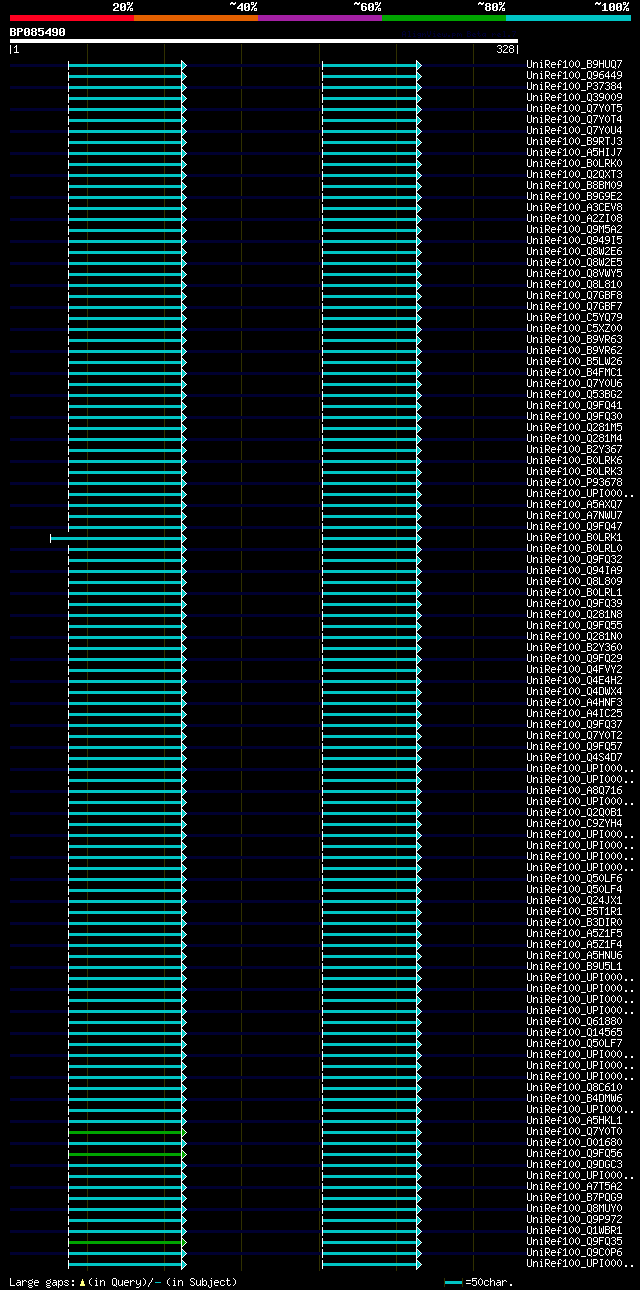Select the UniRef100_B0LRK6 label
Viewport: 640px width, 1290px height.
575,461
